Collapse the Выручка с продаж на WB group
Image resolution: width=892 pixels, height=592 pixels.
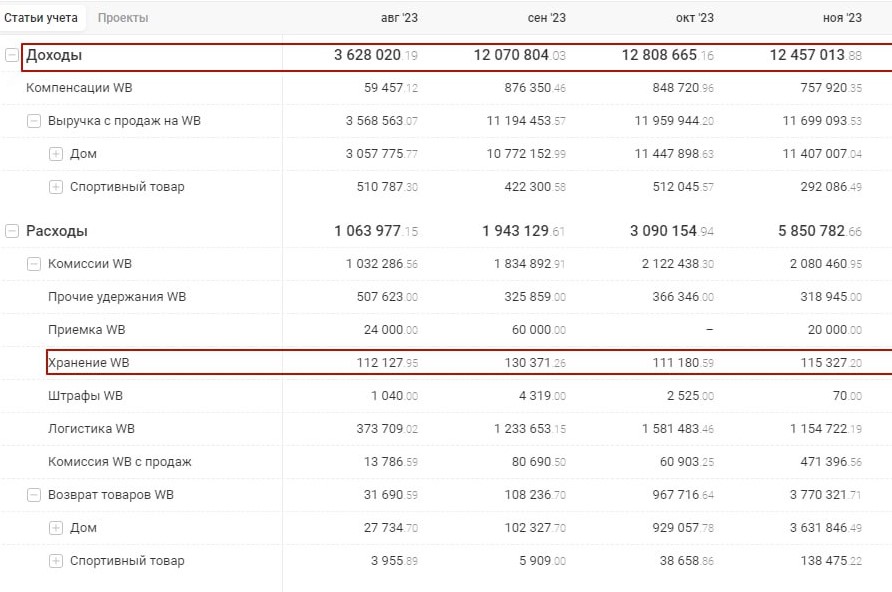pyautogui.click(x=34, y=121)
